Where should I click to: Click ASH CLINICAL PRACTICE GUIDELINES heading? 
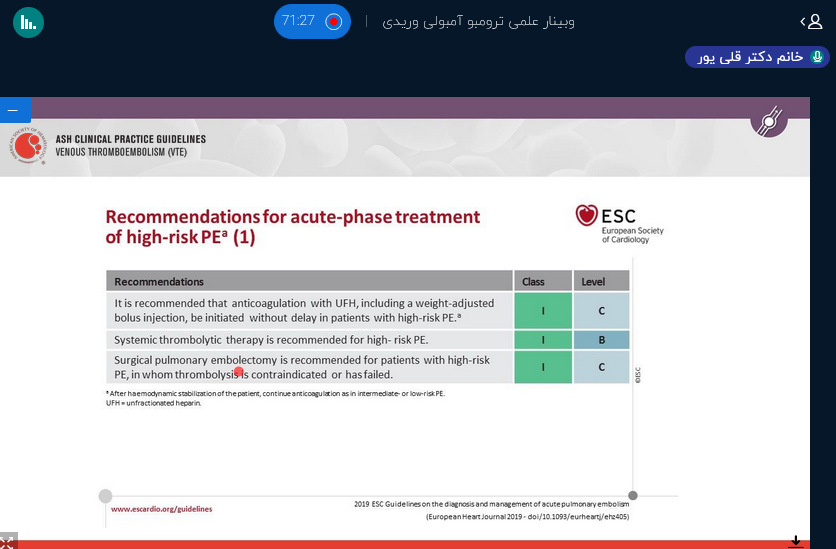131,139
